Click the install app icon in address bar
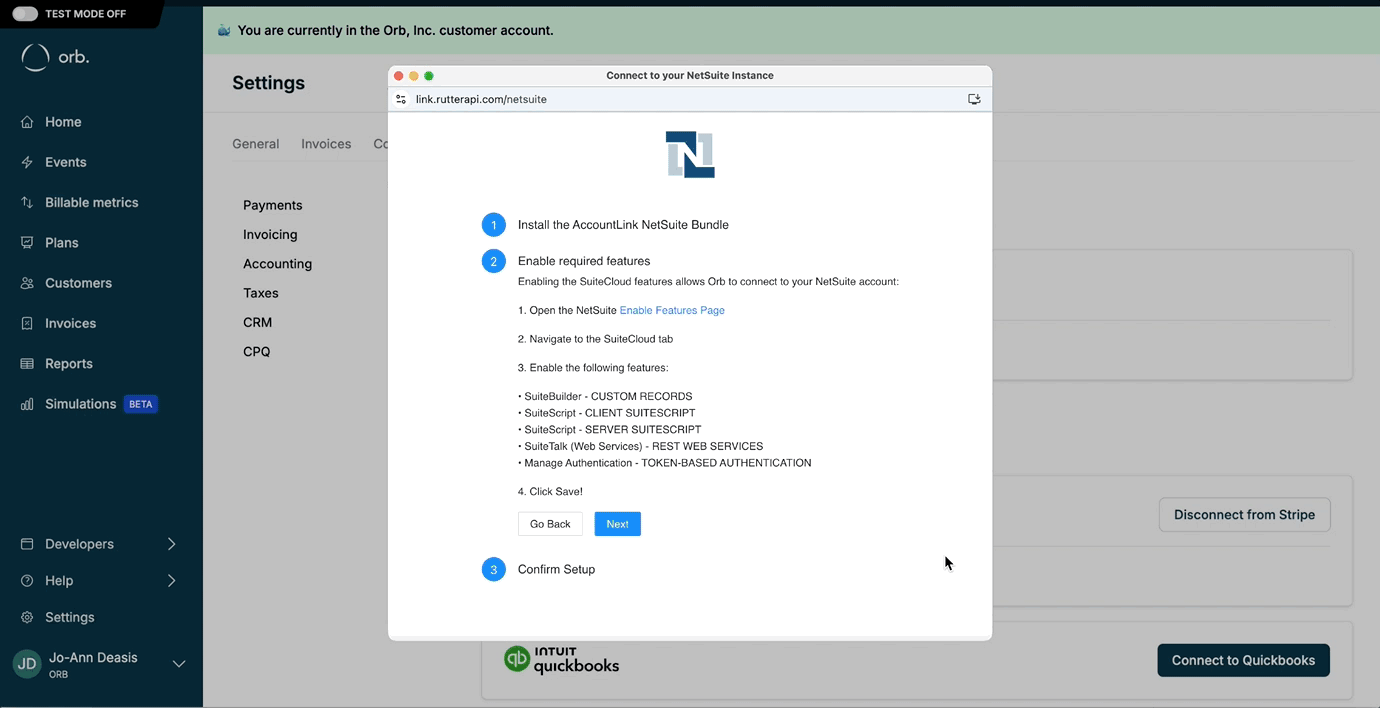 coord(974,99)
